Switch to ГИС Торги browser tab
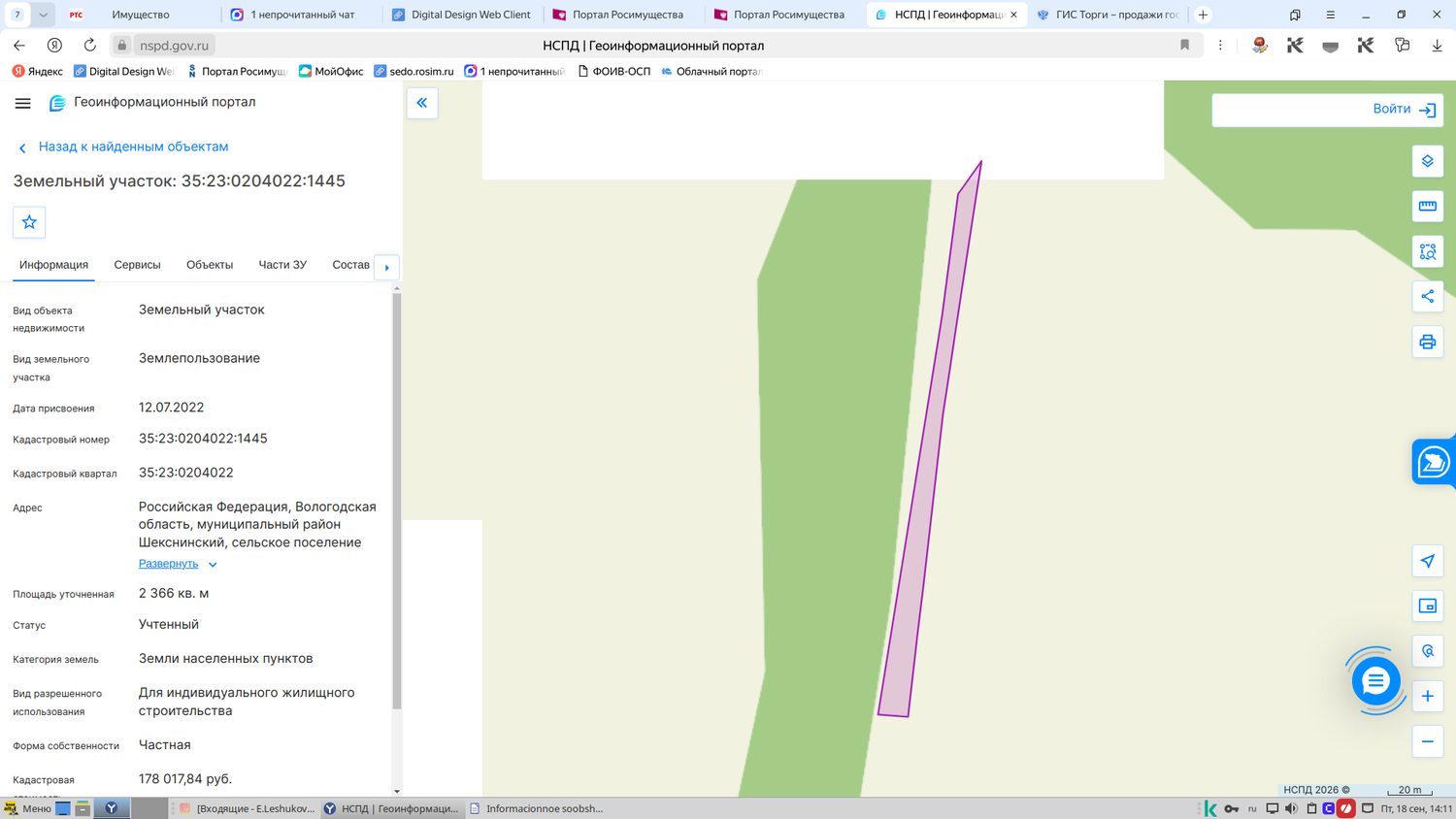Screen dimensions: 1456x819 [x=1108, y=15]
